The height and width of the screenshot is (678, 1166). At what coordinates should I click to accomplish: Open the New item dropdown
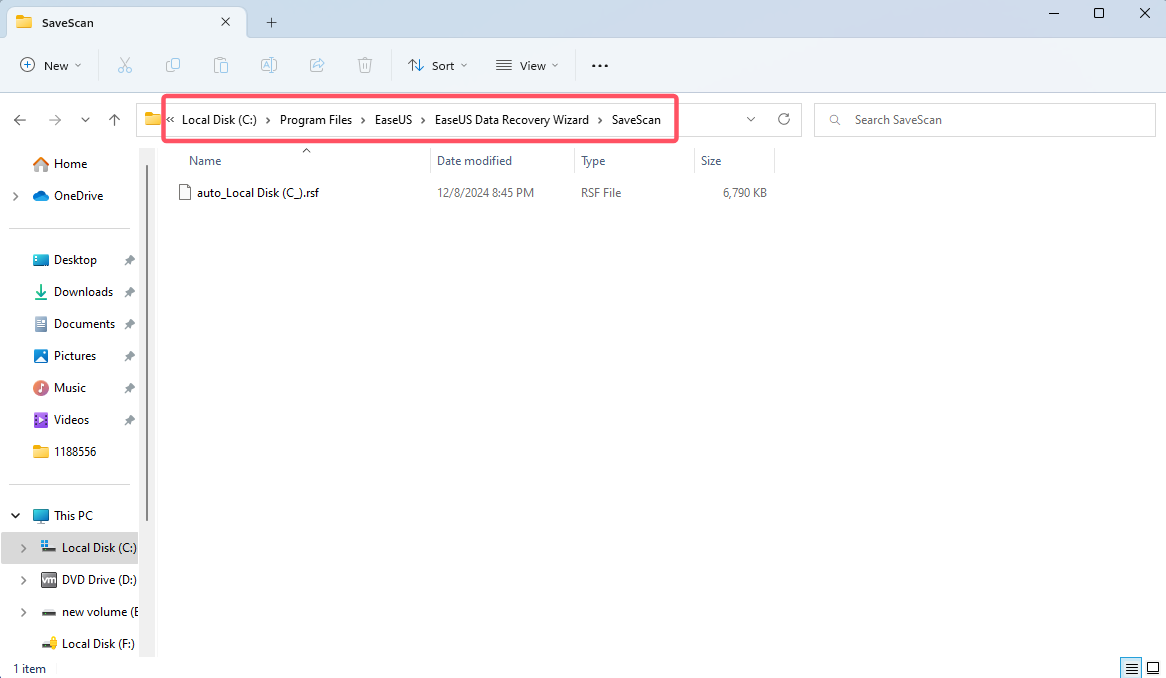(x=51, y=65)
